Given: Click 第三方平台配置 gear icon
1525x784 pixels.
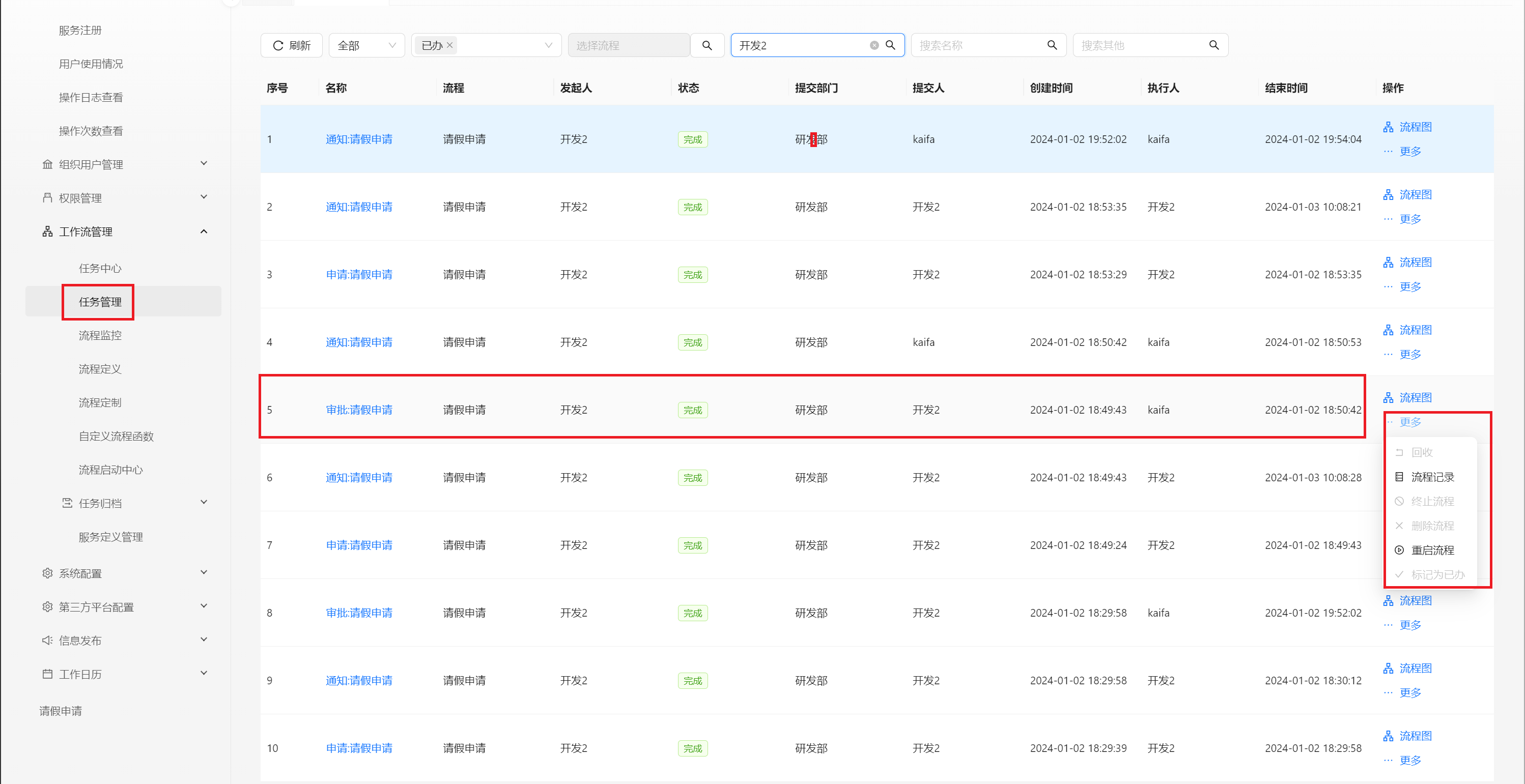Looking at the screenshot, I should (47, 606).
